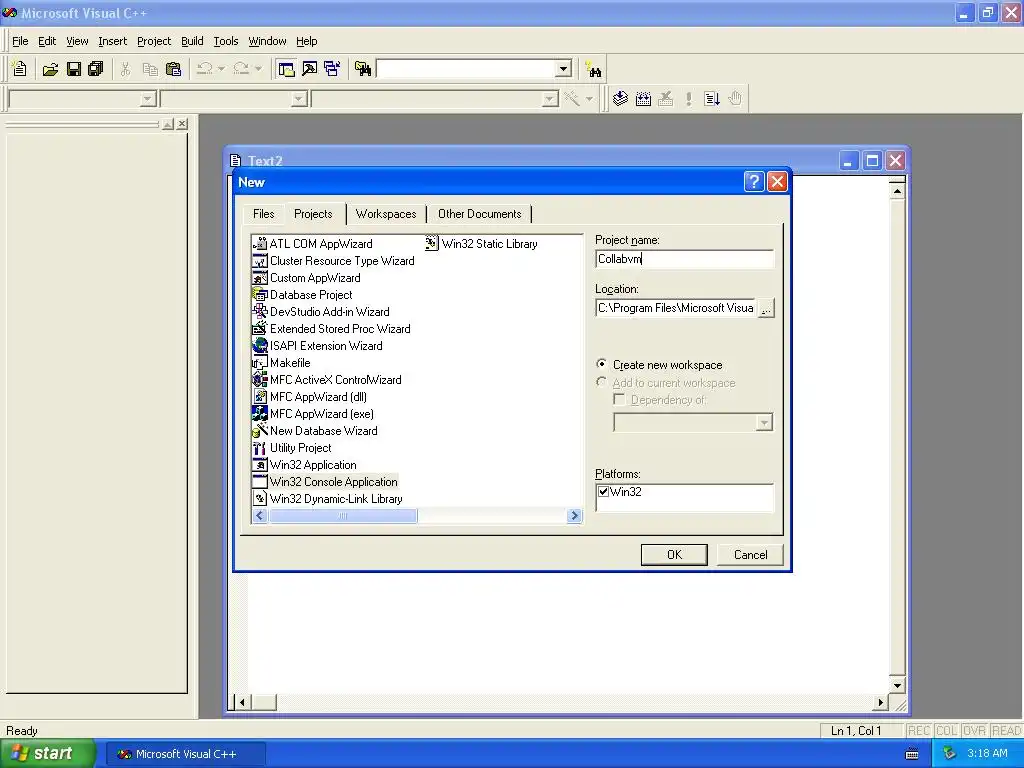The image size is (1024, 768).
Task: Click the project list scroll right arrow
Action: pyautogui.click(x=574, y=516)
